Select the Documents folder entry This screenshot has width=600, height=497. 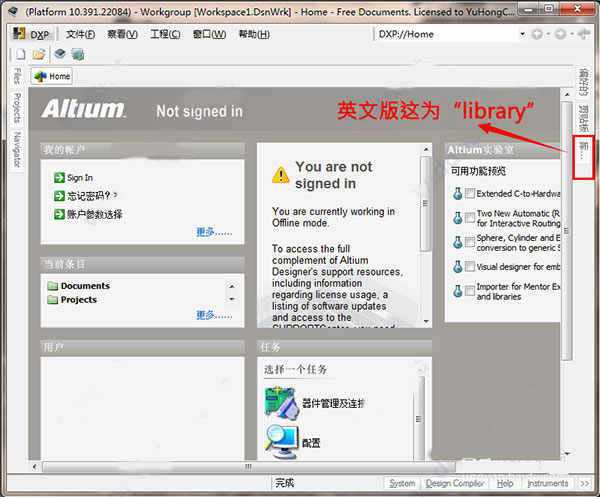pyautogui.click(x=78, y=286)
